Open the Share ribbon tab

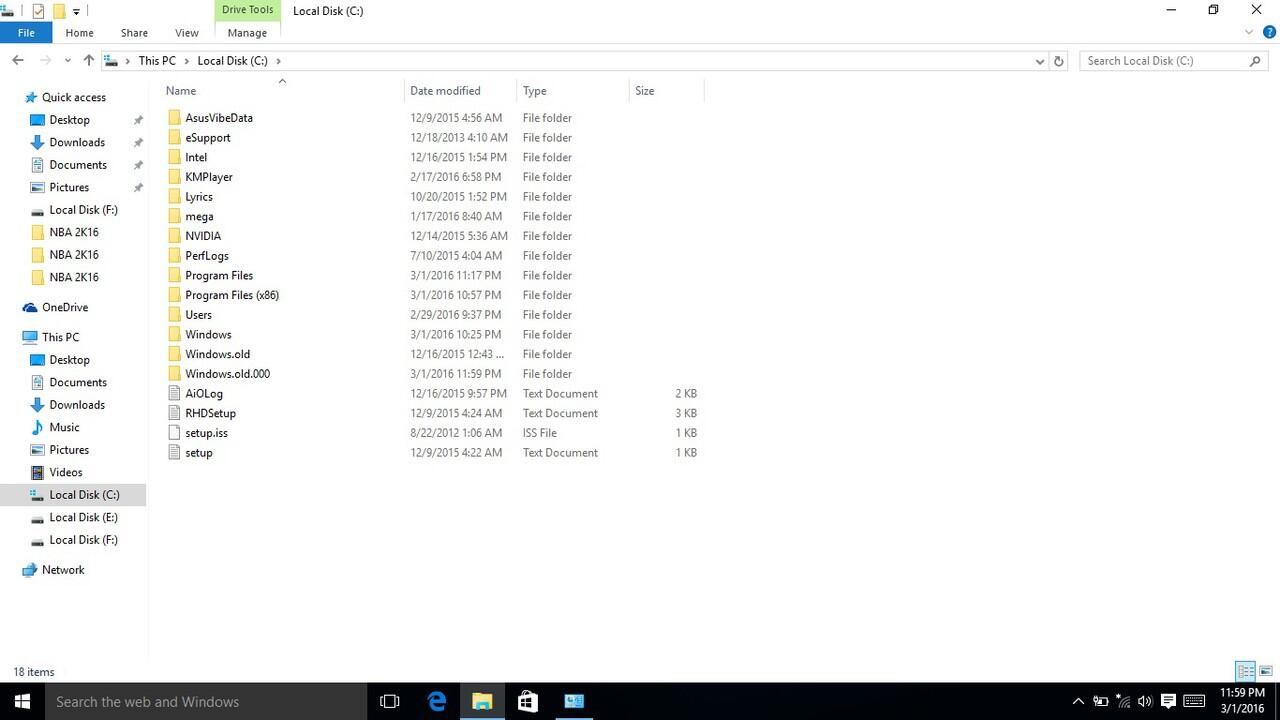pos(134,33)
